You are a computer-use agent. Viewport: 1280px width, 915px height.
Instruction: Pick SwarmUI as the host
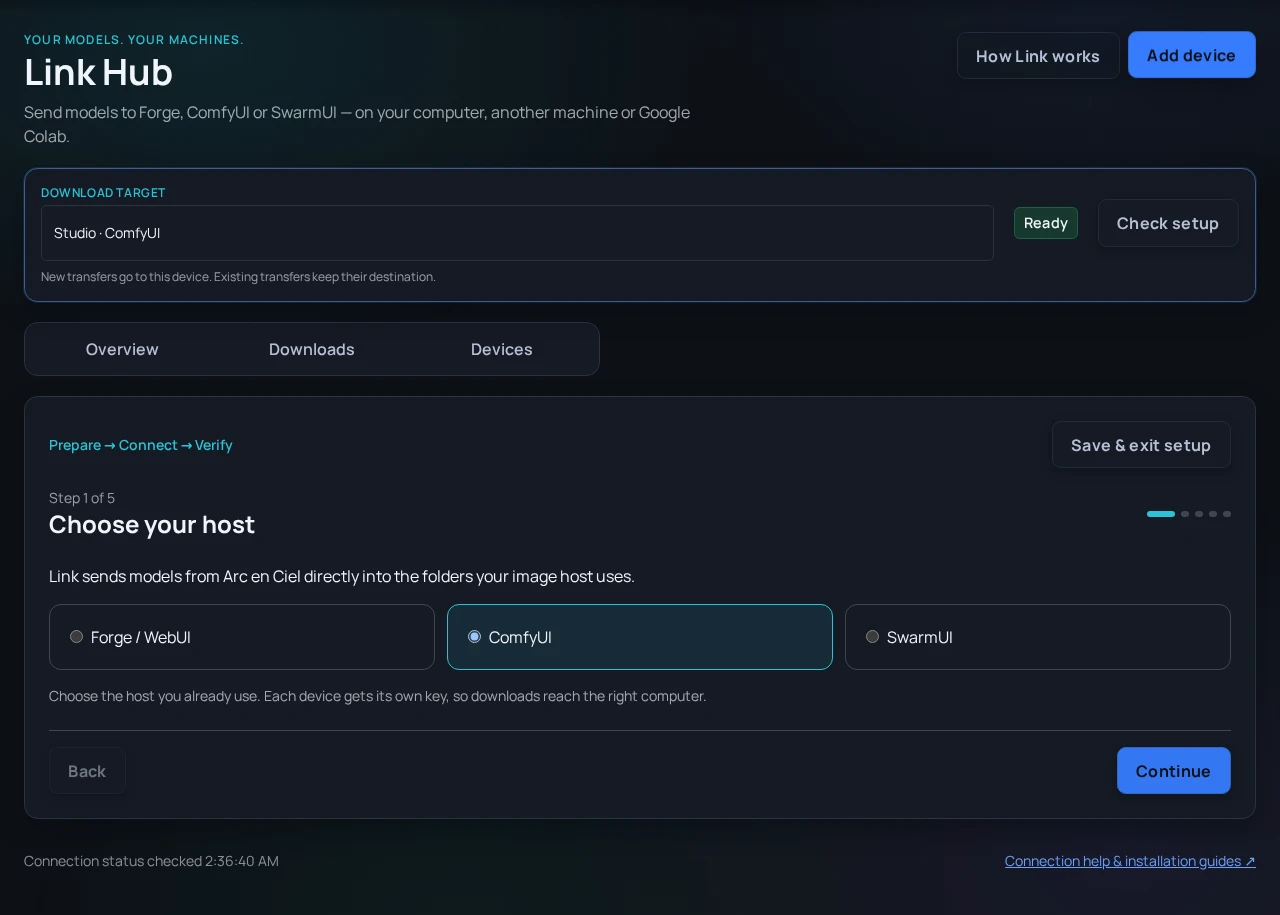(1038, 637)
